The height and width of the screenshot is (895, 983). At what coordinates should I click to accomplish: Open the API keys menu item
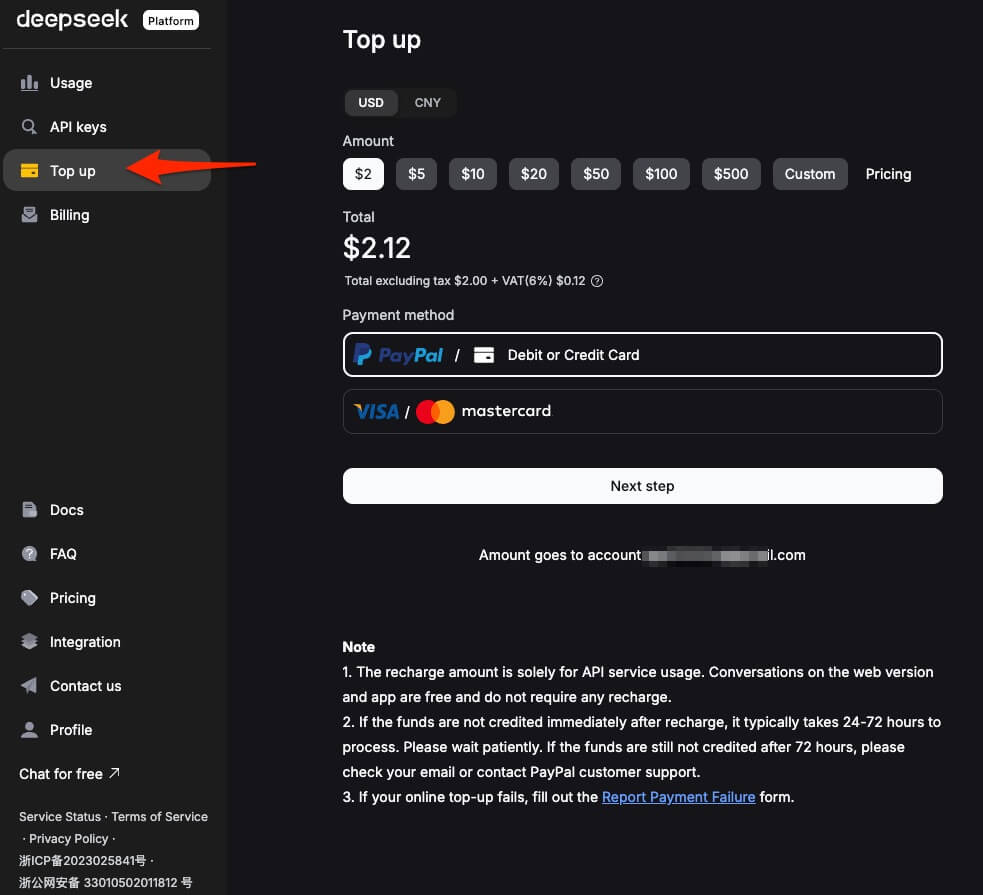click(x=107, y=127)
